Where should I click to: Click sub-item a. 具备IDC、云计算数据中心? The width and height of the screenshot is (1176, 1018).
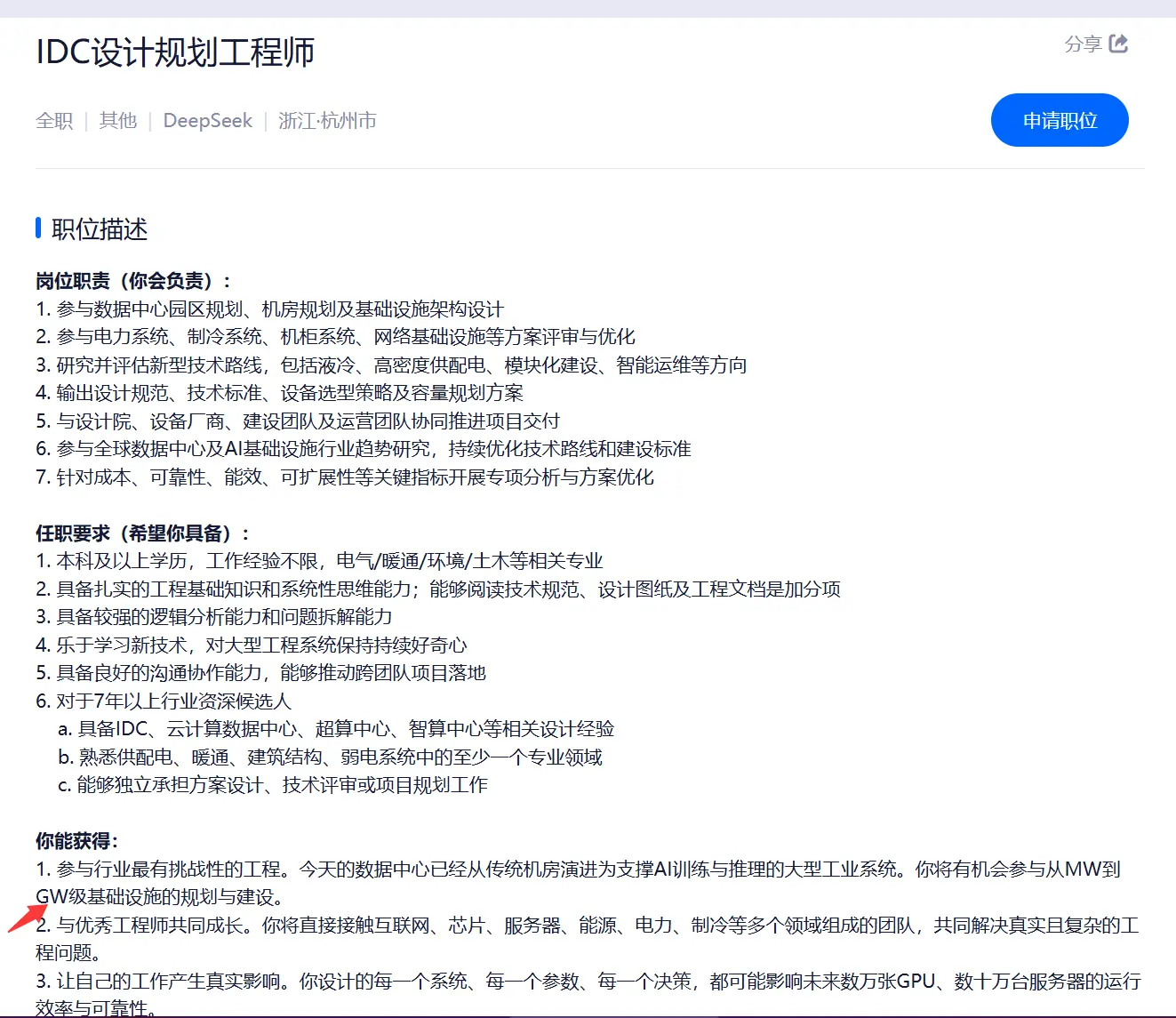tap(336, 729)
